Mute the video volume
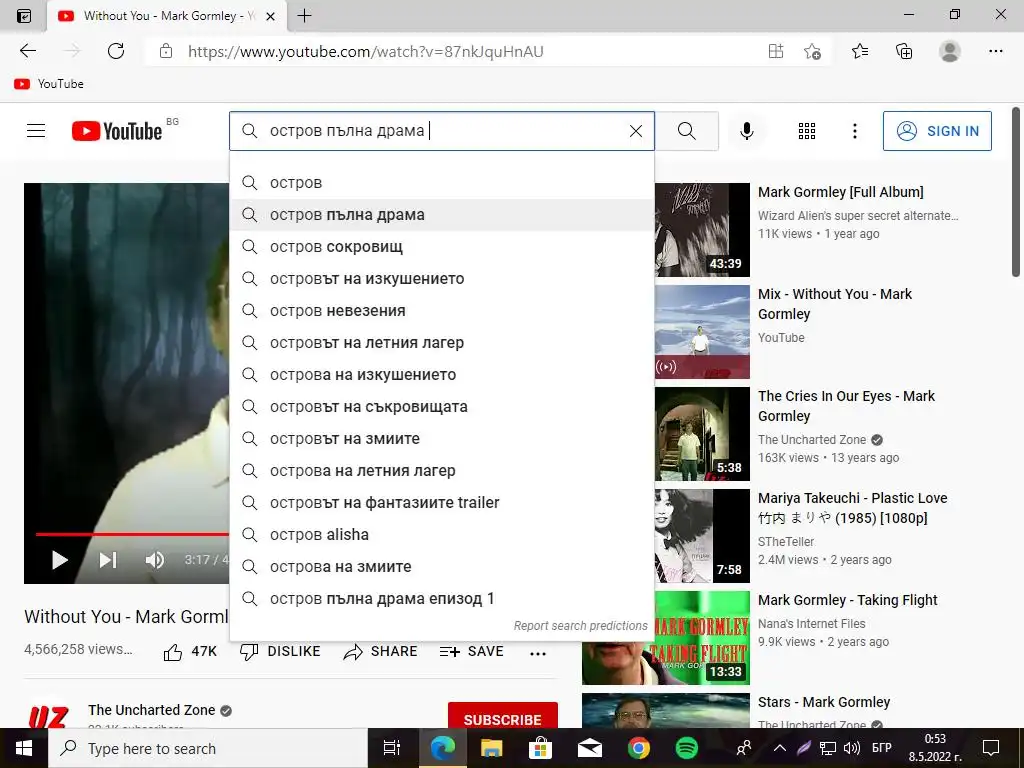 (x=155, y=560)
